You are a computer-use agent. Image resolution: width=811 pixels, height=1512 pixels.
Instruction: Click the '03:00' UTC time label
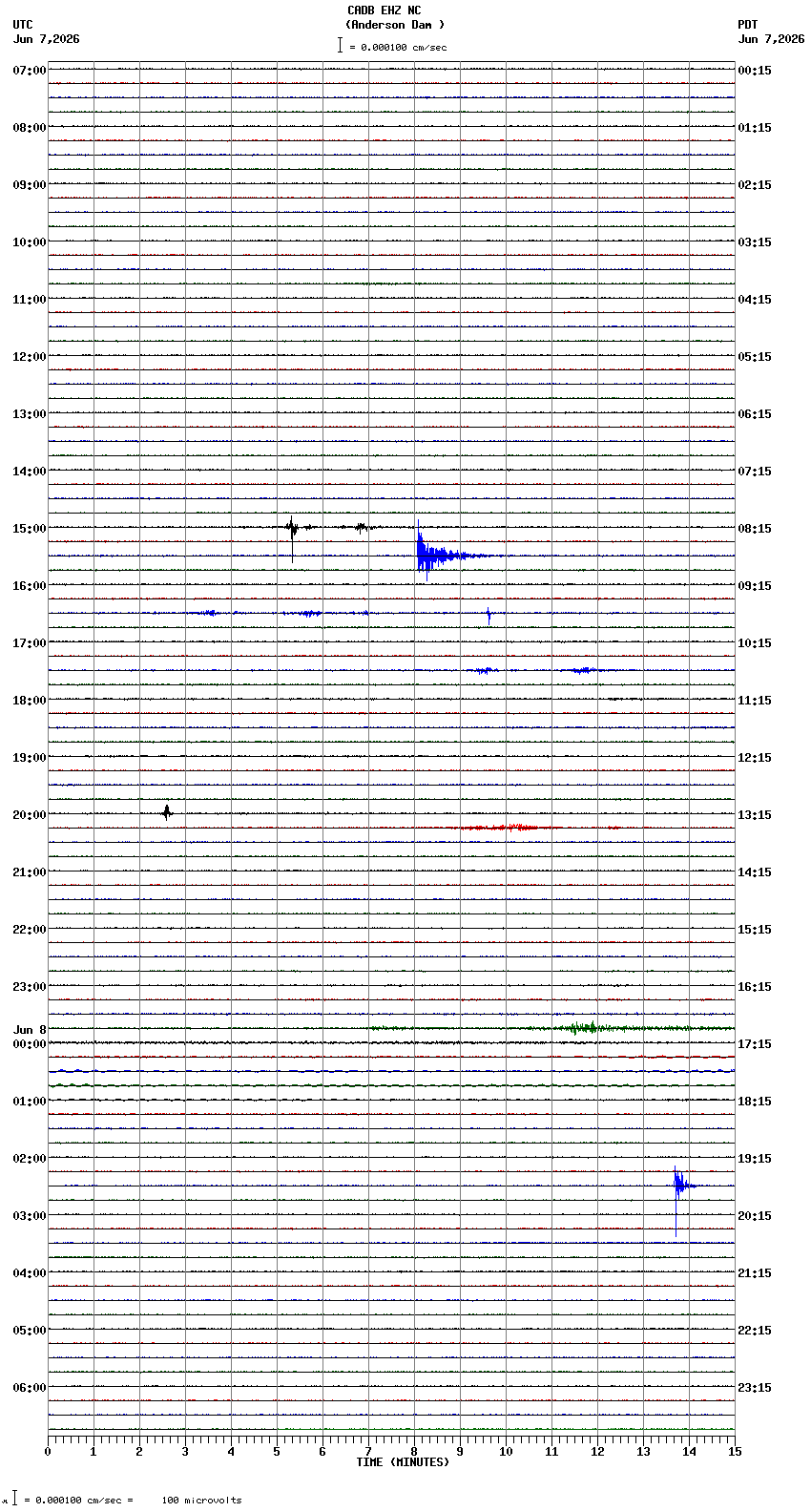30,1216
